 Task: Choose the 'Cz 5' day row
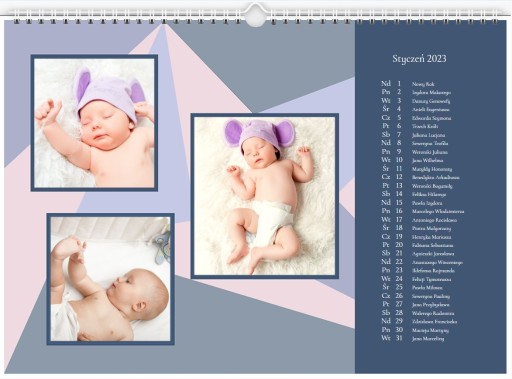tap(416, 118)
